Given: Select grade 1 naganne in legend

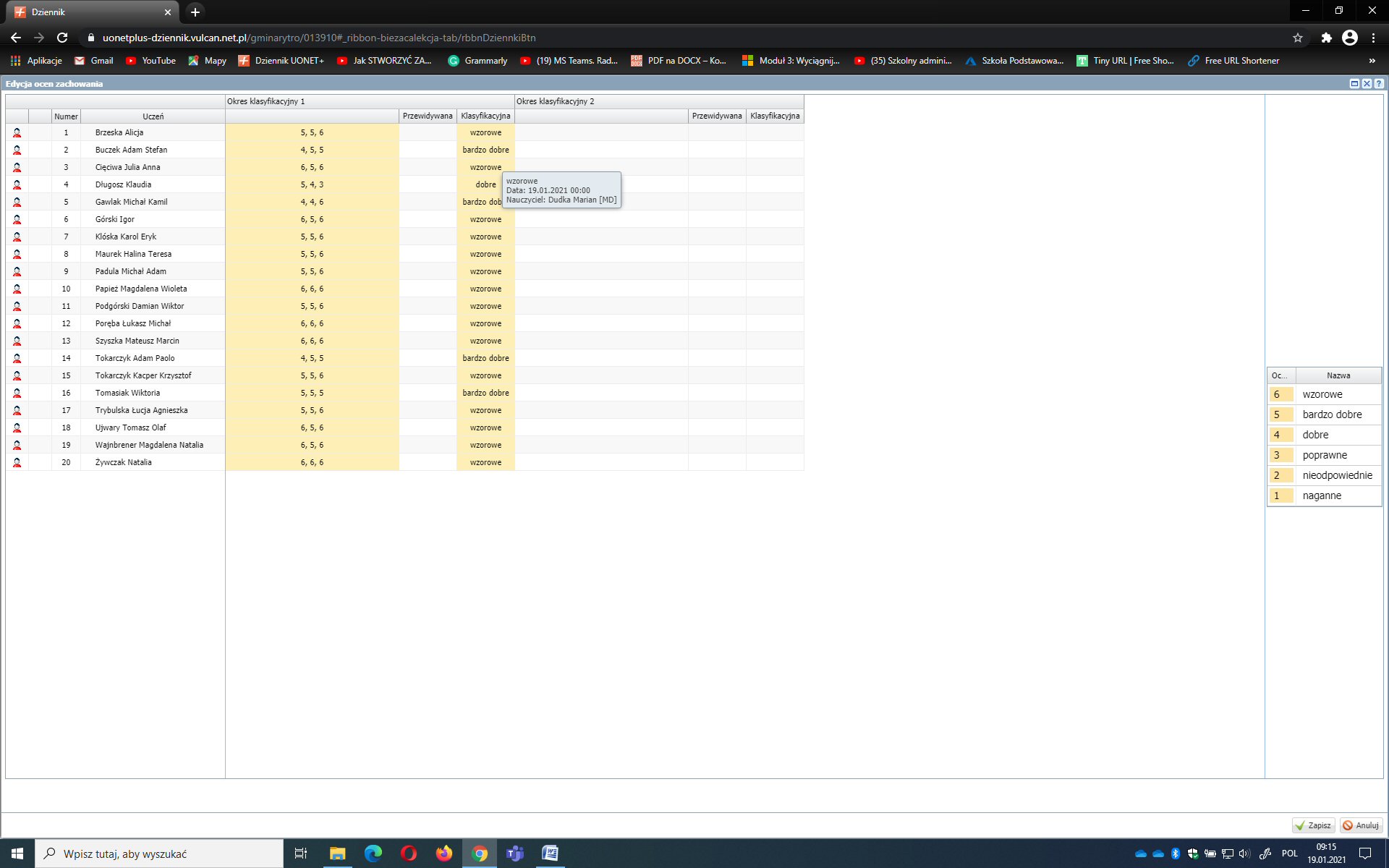Looking at the screenshot, I should point(1322,495).
